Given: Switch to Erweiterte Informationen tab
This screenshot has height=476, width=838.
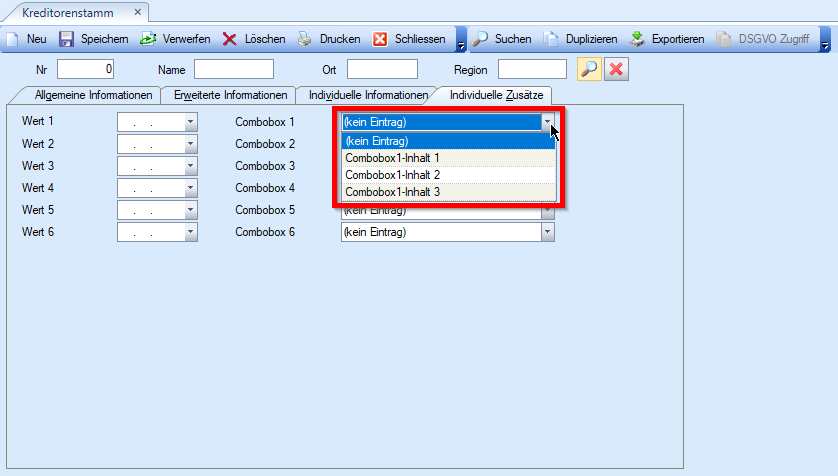Looking at the screenshot, I should 231,95.
